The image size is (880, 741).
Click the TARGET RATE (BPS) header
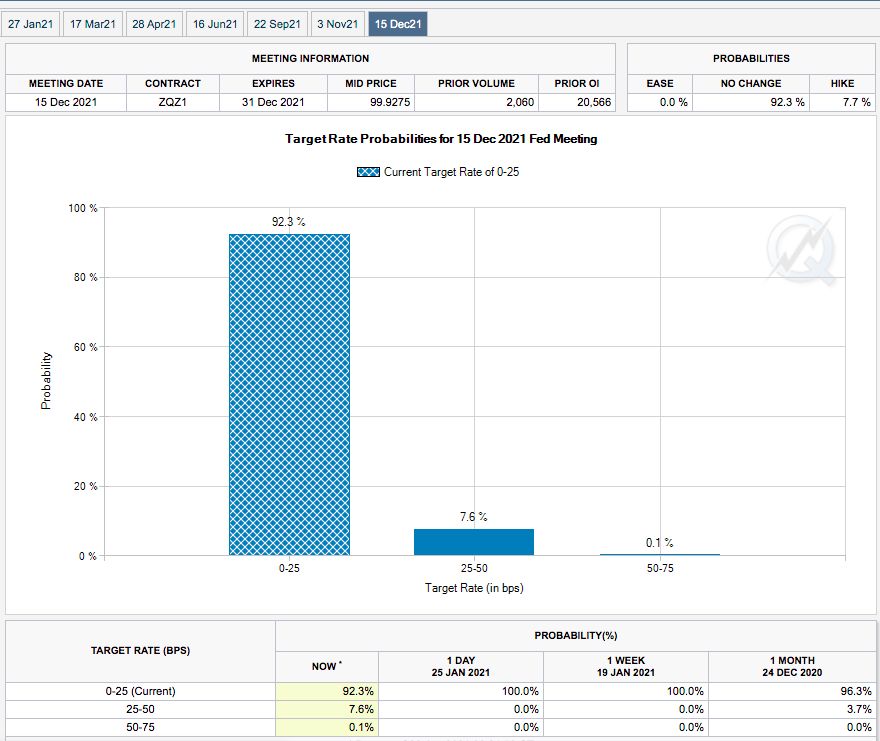140,651
